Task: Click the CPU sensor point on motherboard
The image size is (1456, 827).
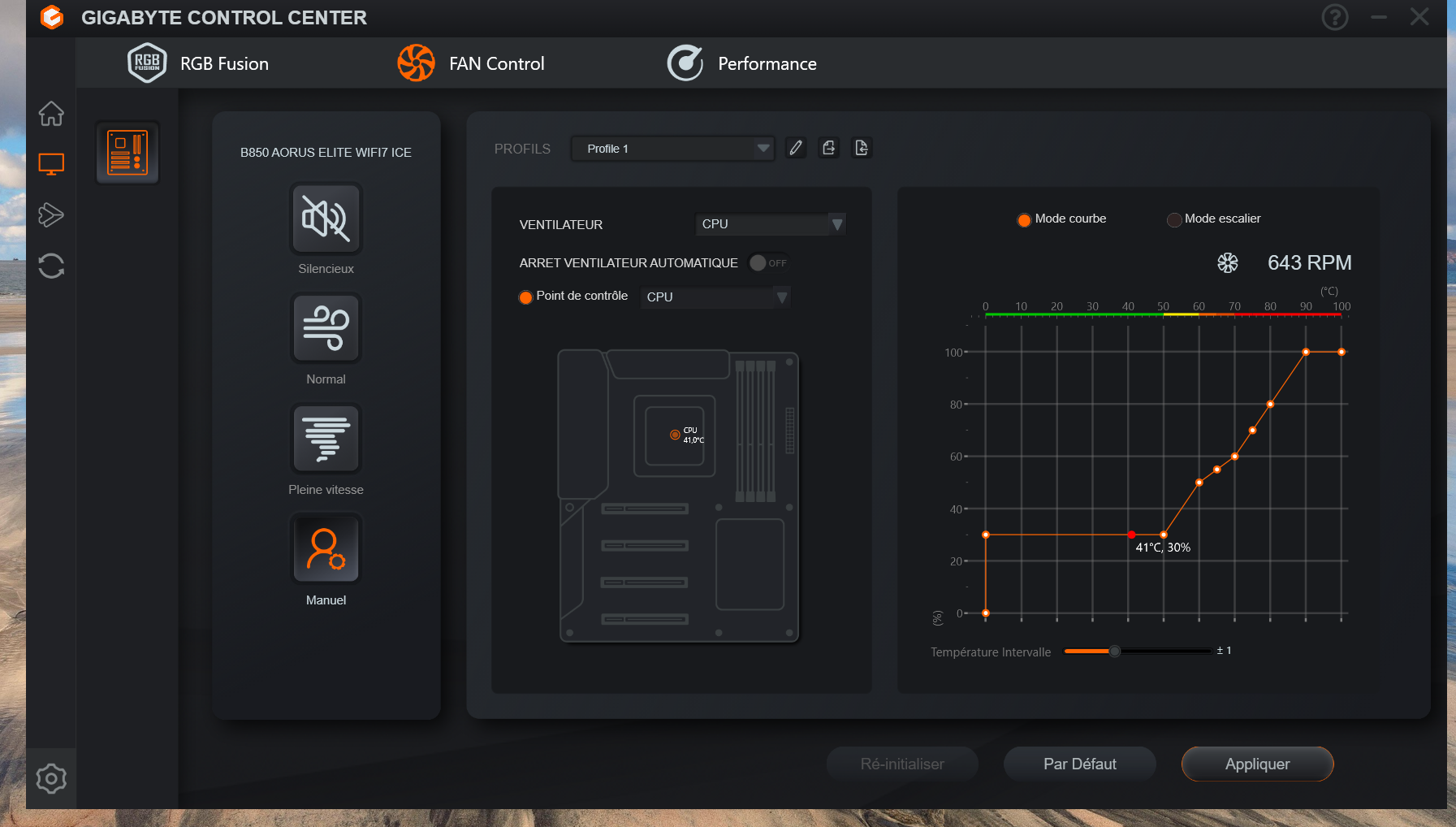Action: pyautogui.click(x=675, y=435)
